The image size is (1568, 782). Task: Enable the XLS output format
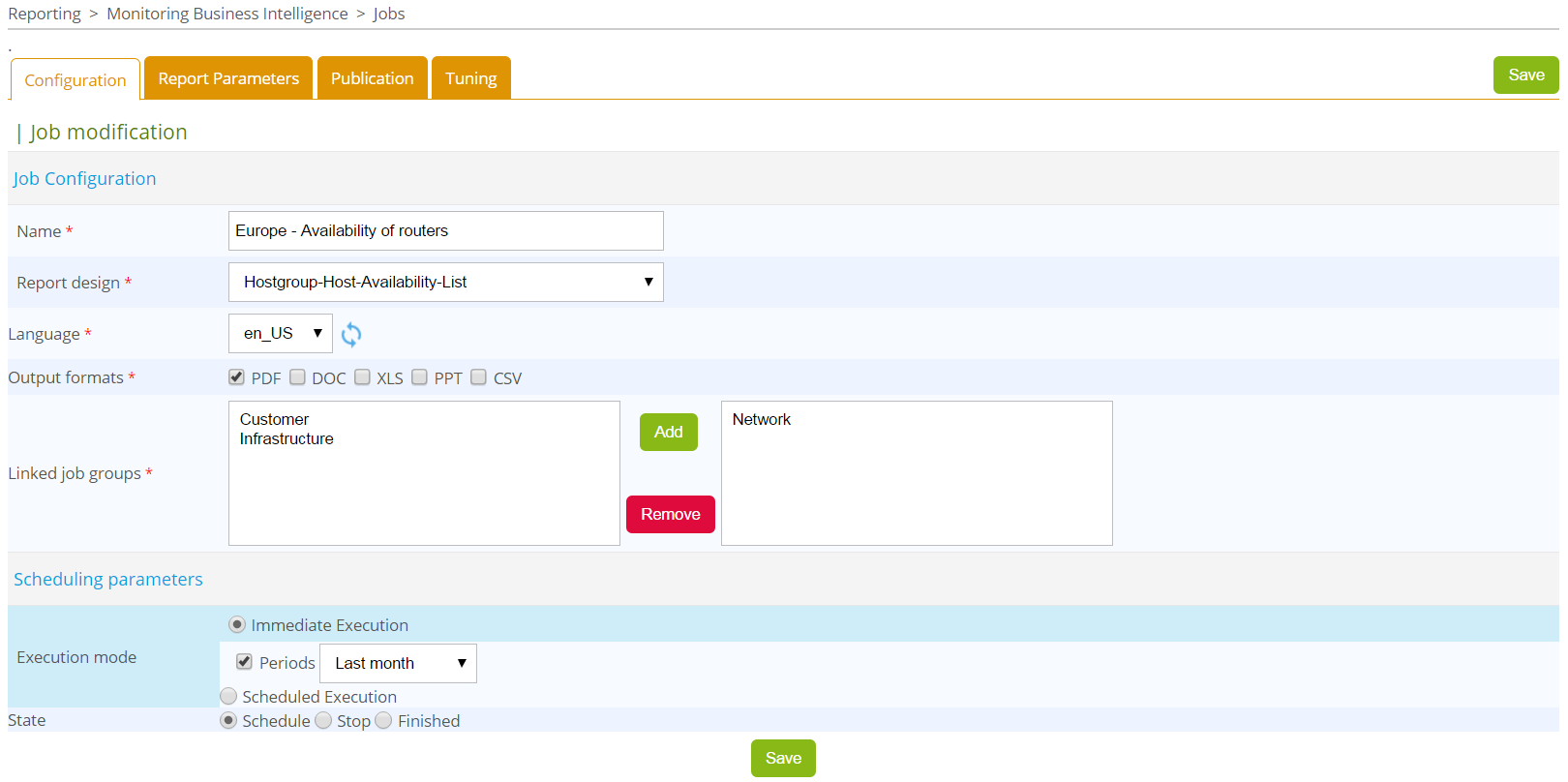(362, 377)
